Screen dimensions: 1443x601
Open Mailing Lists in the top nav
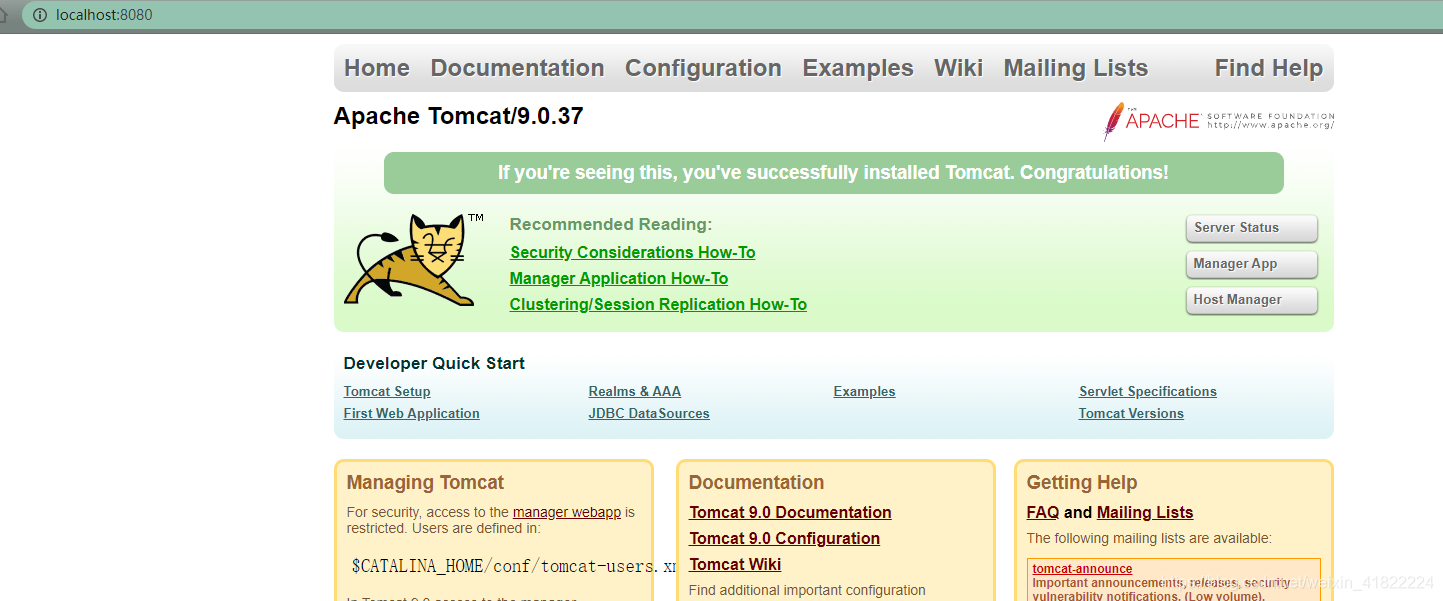(x=1075, y=68)
